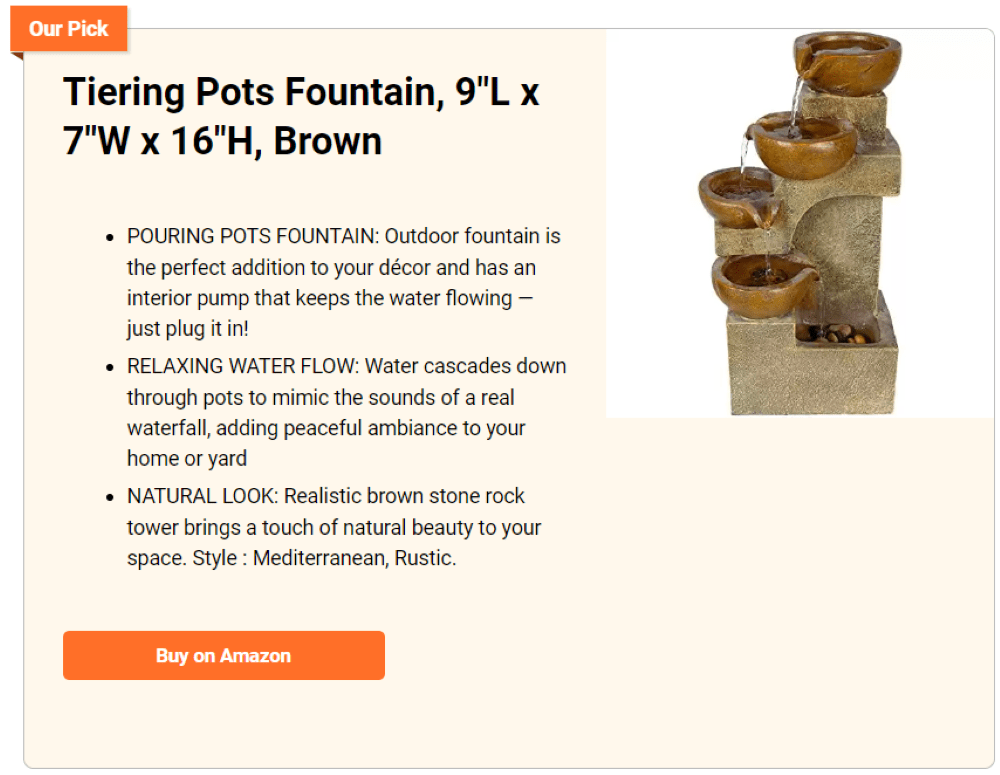This screenshot has width=1000, height=775.
Task: Click the Buy on Amazon button
Action: pyautogui.click(x=223, y=655)
